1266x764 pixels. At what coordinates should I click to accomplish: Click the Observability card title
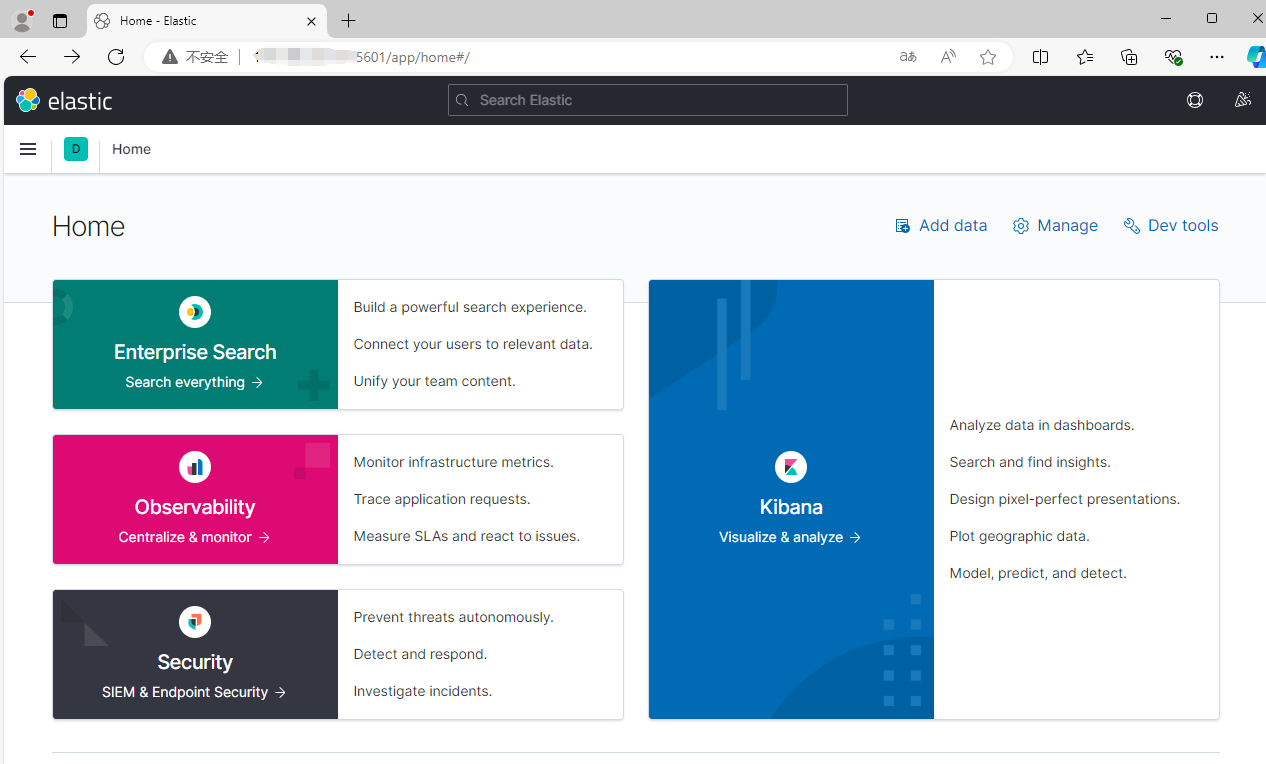(195, 507)
